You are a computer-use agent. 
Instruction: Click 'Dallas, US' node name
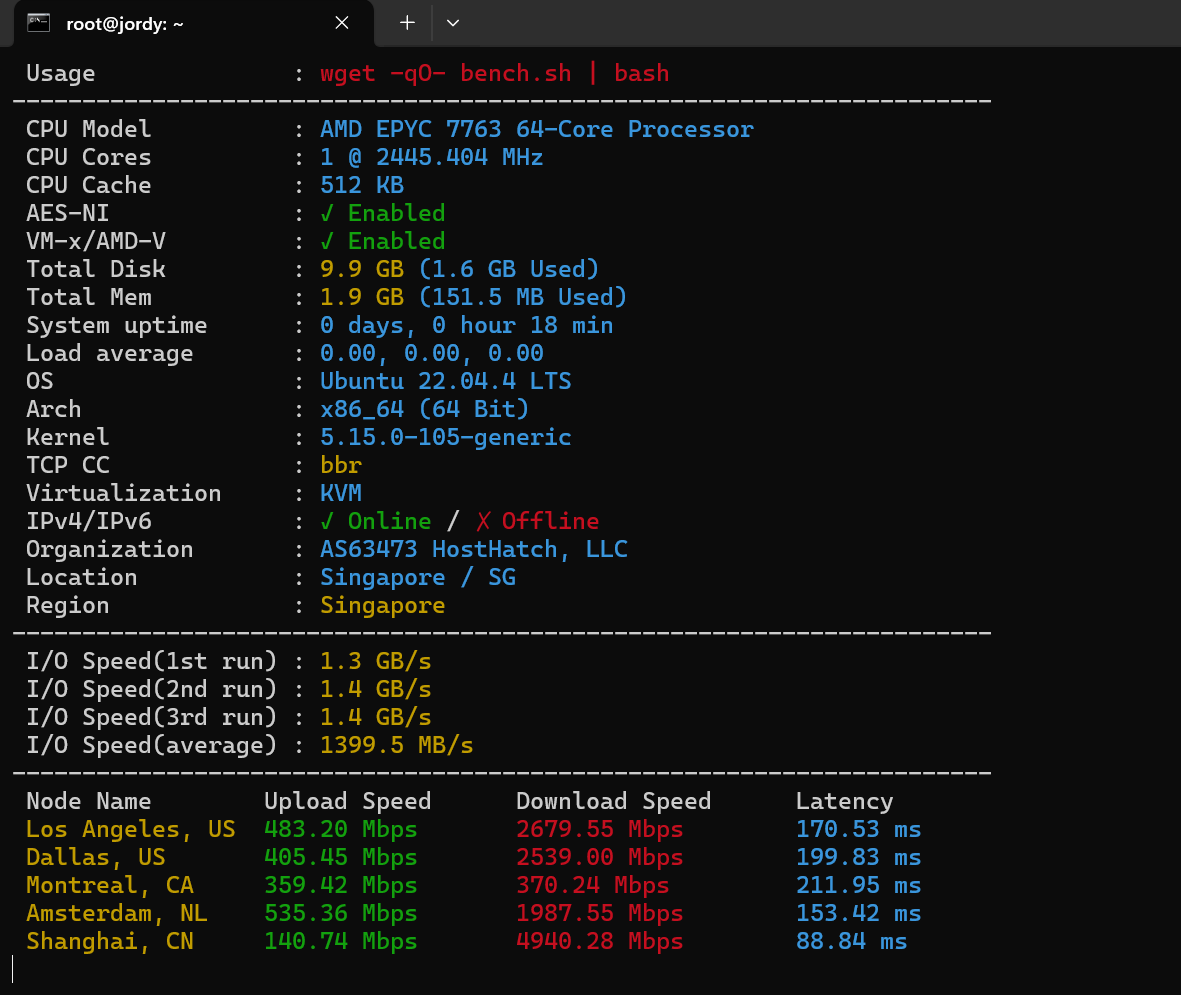pyautogui.click(x=96, y=857)
